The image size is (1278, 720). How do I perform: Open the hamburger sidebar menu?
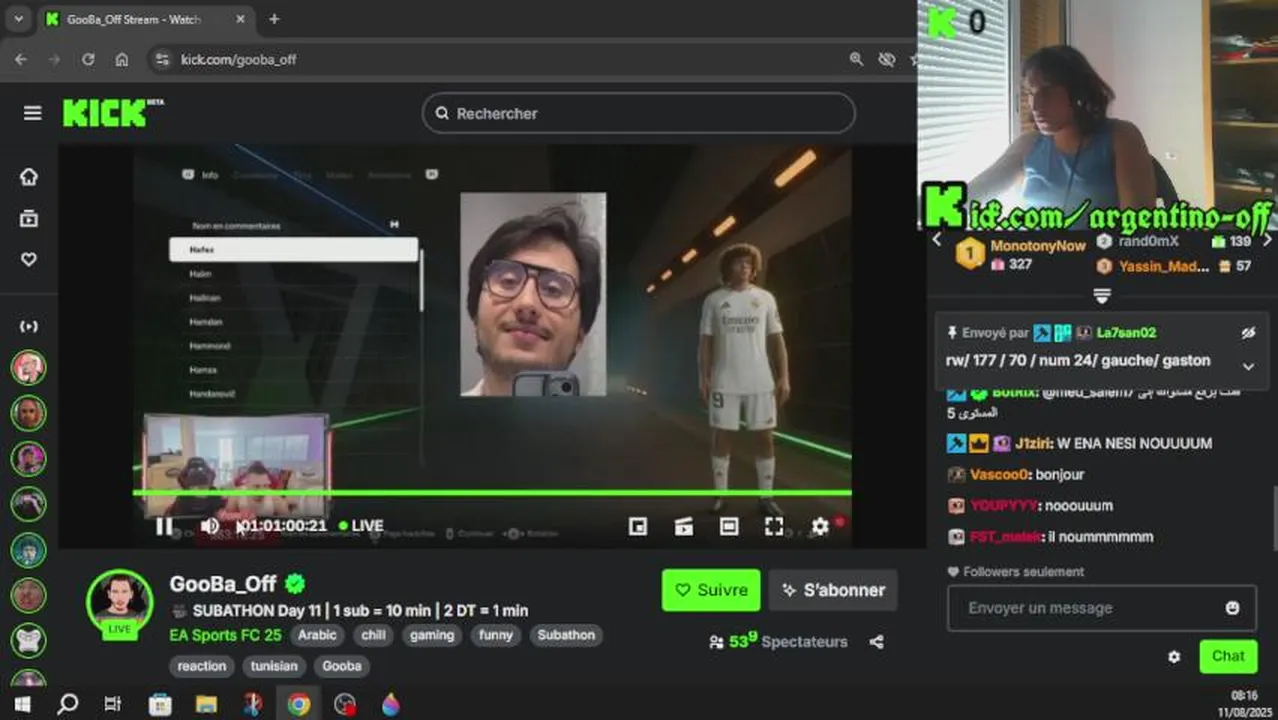tap(32, 113)
